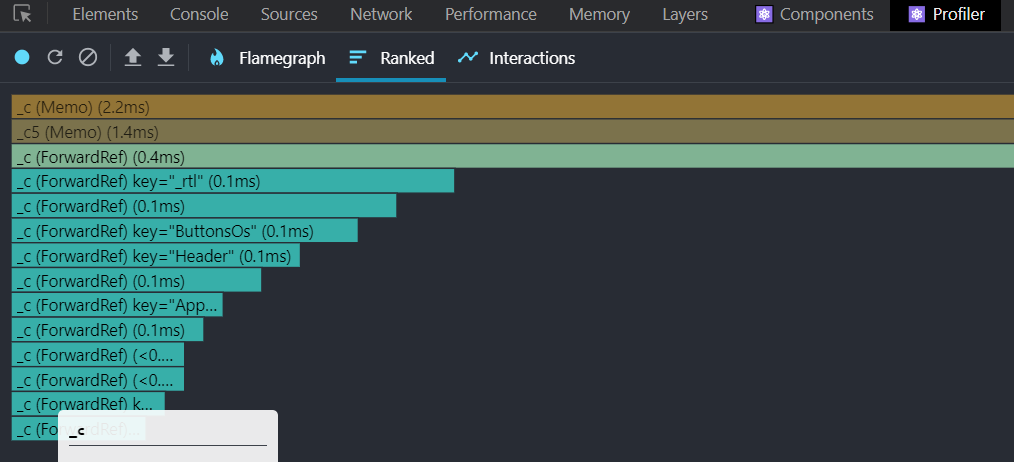Image resolution: width=1014 pixels, height=462 pixels.
Task: Start profiling with the record button
Action: point(22,58)
